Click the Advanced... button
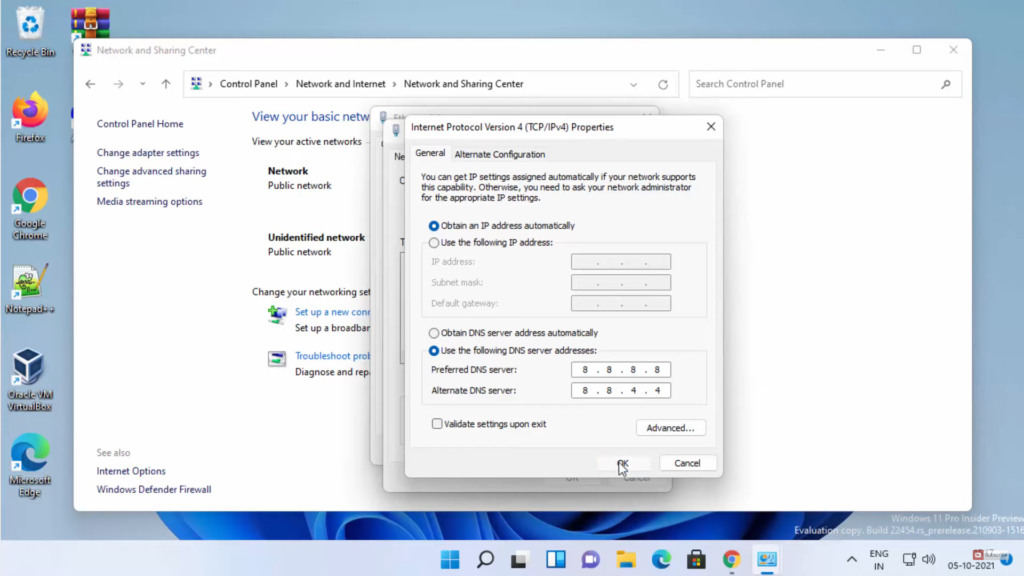The image size is (1024, 576). tap(670, 428)
